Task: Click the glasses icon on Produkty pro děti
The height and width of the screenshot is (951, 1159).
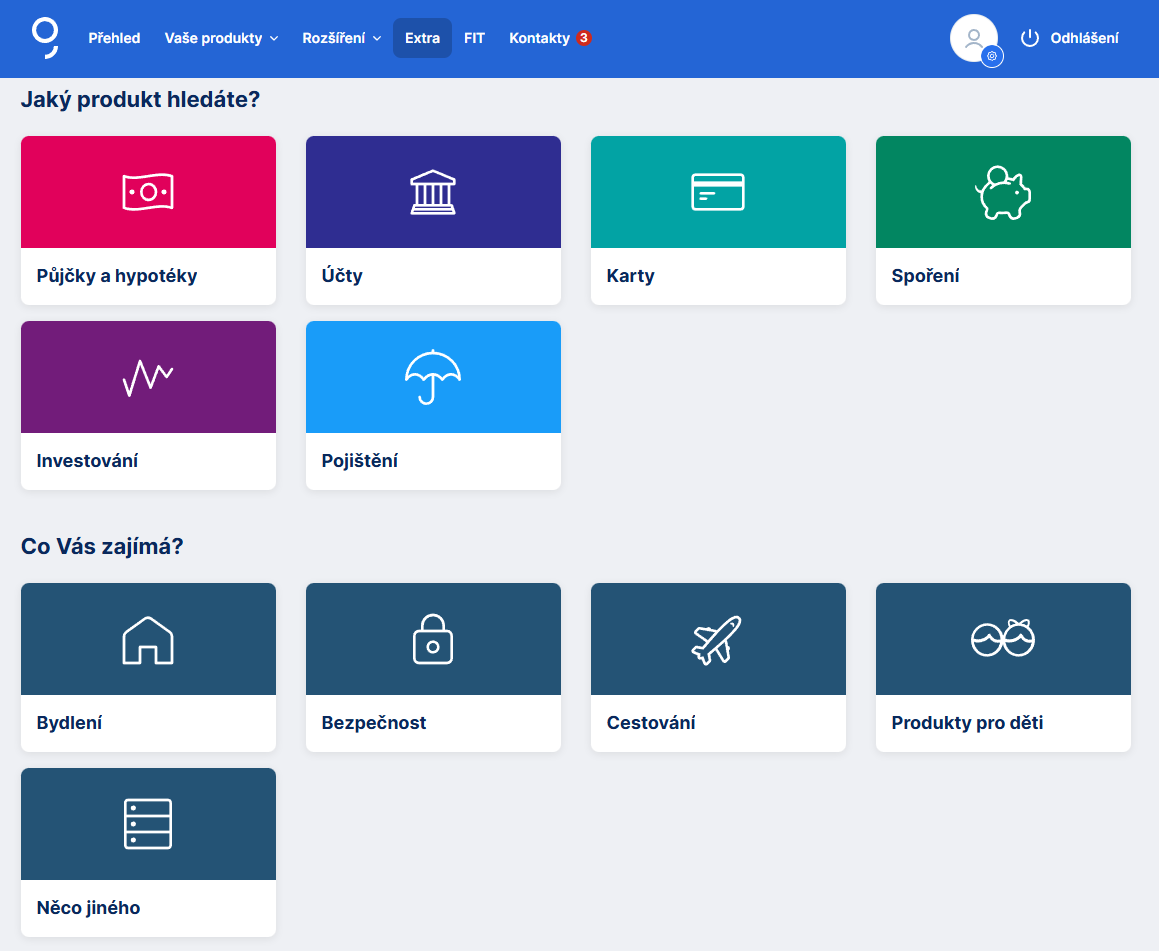Action: click(1003, 638)
